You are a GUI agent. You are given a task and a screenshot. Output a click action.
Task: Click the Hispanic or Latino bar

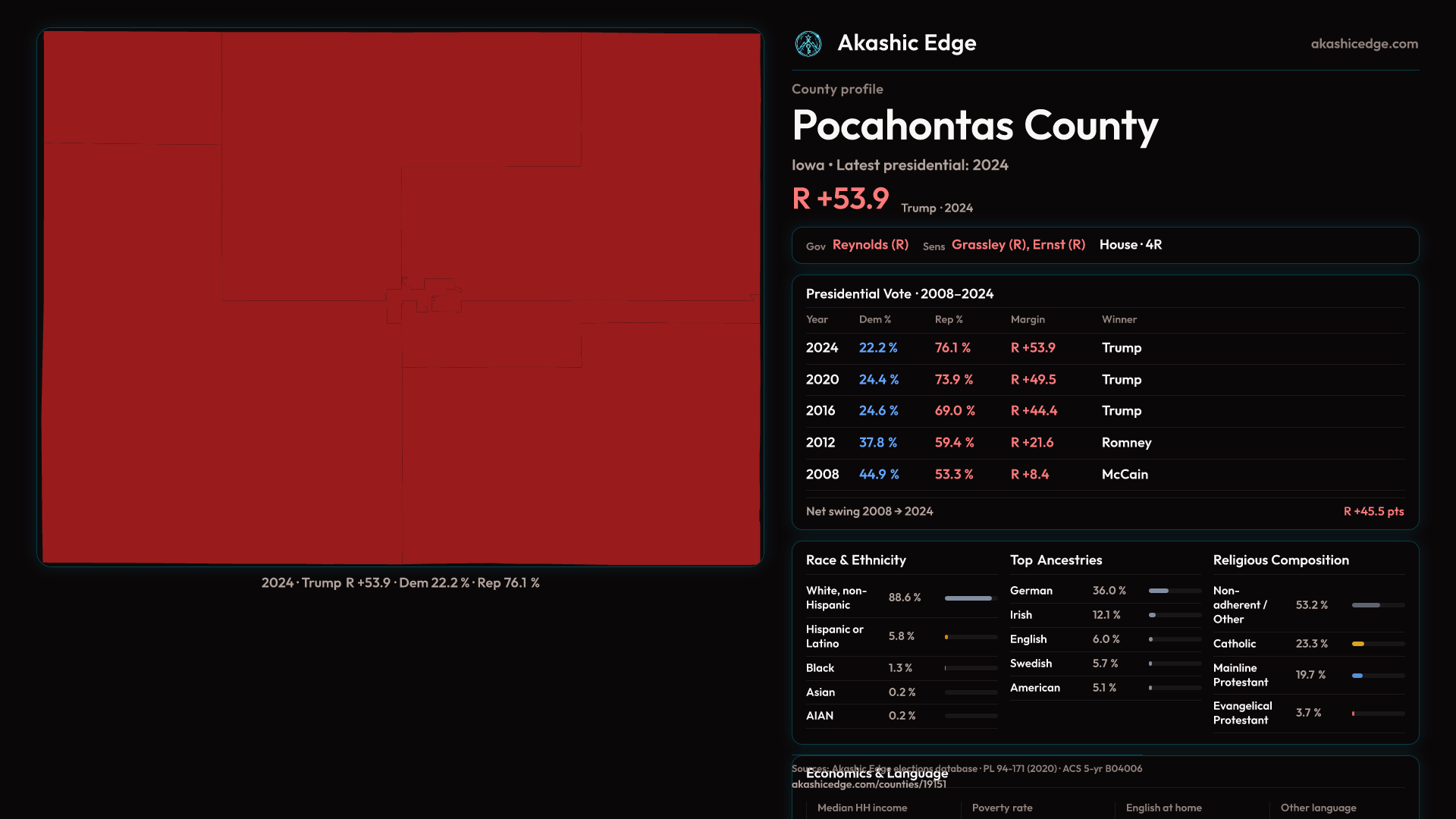coord(947,637)
